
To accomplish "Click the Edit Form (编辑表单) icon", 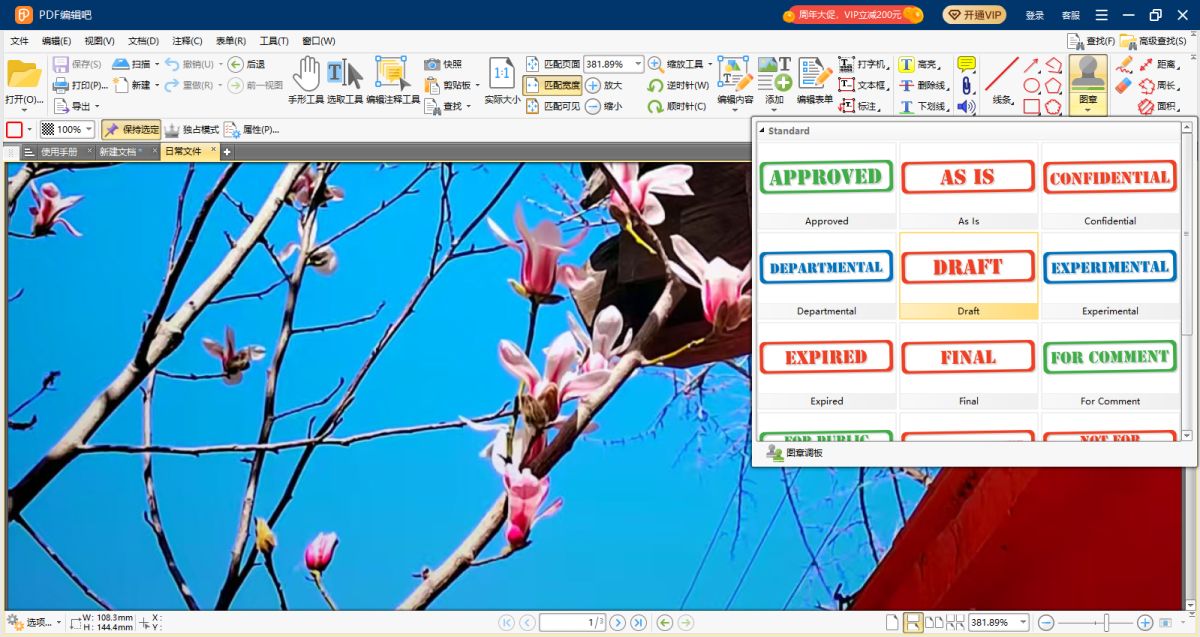I will pos(814,80).
